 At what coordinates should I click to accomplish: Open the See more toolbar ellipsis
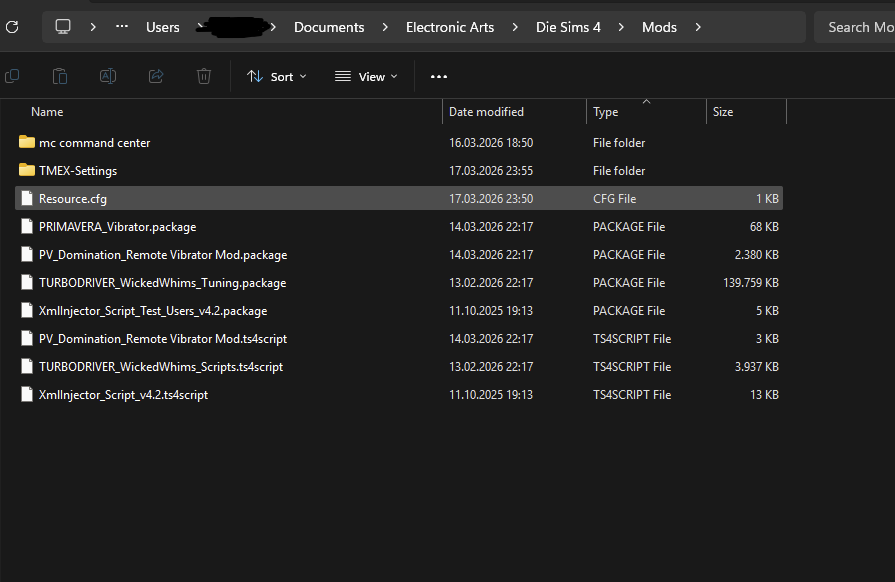tap(439, 76)
